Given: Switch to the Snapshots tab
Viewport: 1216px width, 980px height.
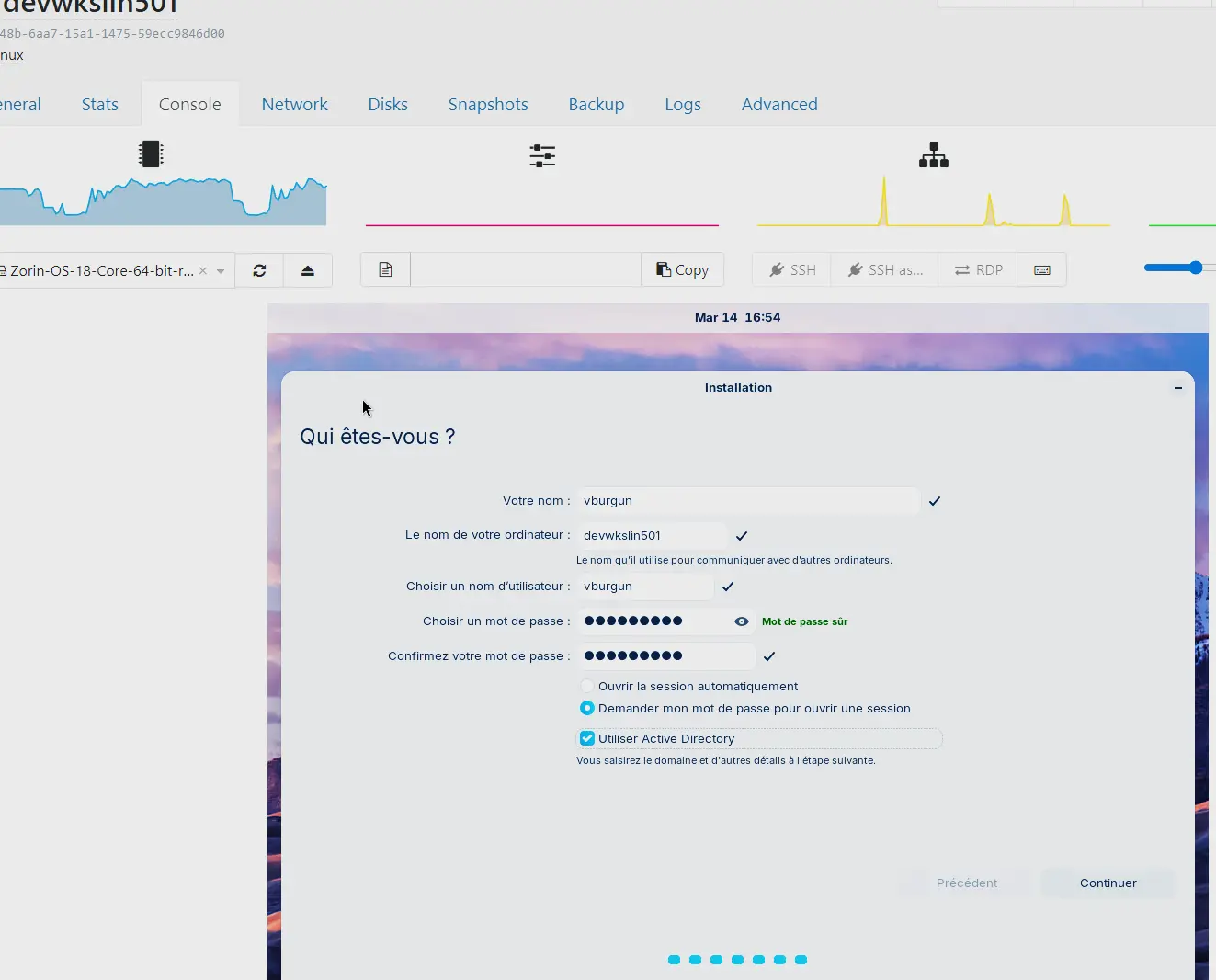Looking at the screenshot, I should coord(488,104).
